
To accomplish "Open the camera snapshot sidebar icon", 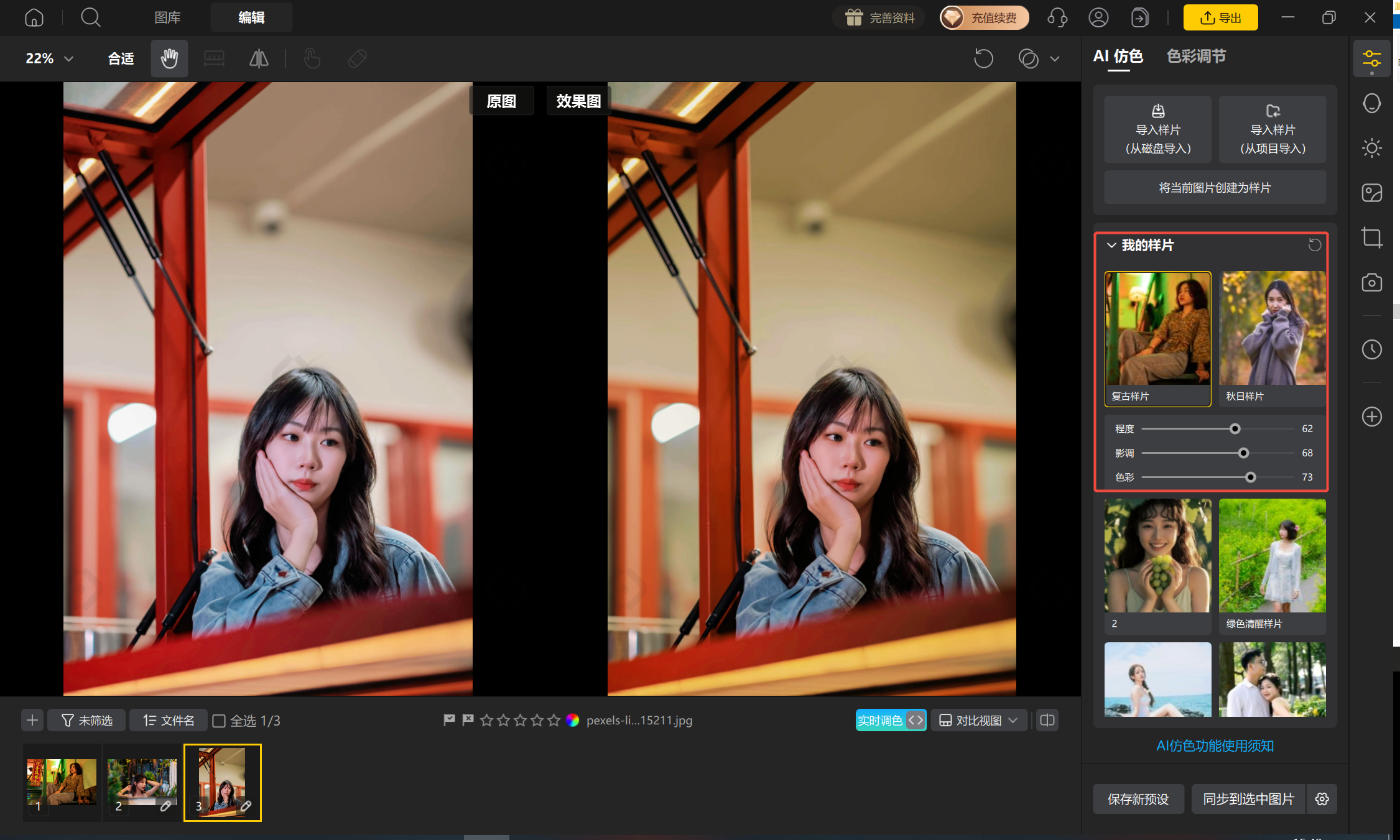I will point(1371,282).
